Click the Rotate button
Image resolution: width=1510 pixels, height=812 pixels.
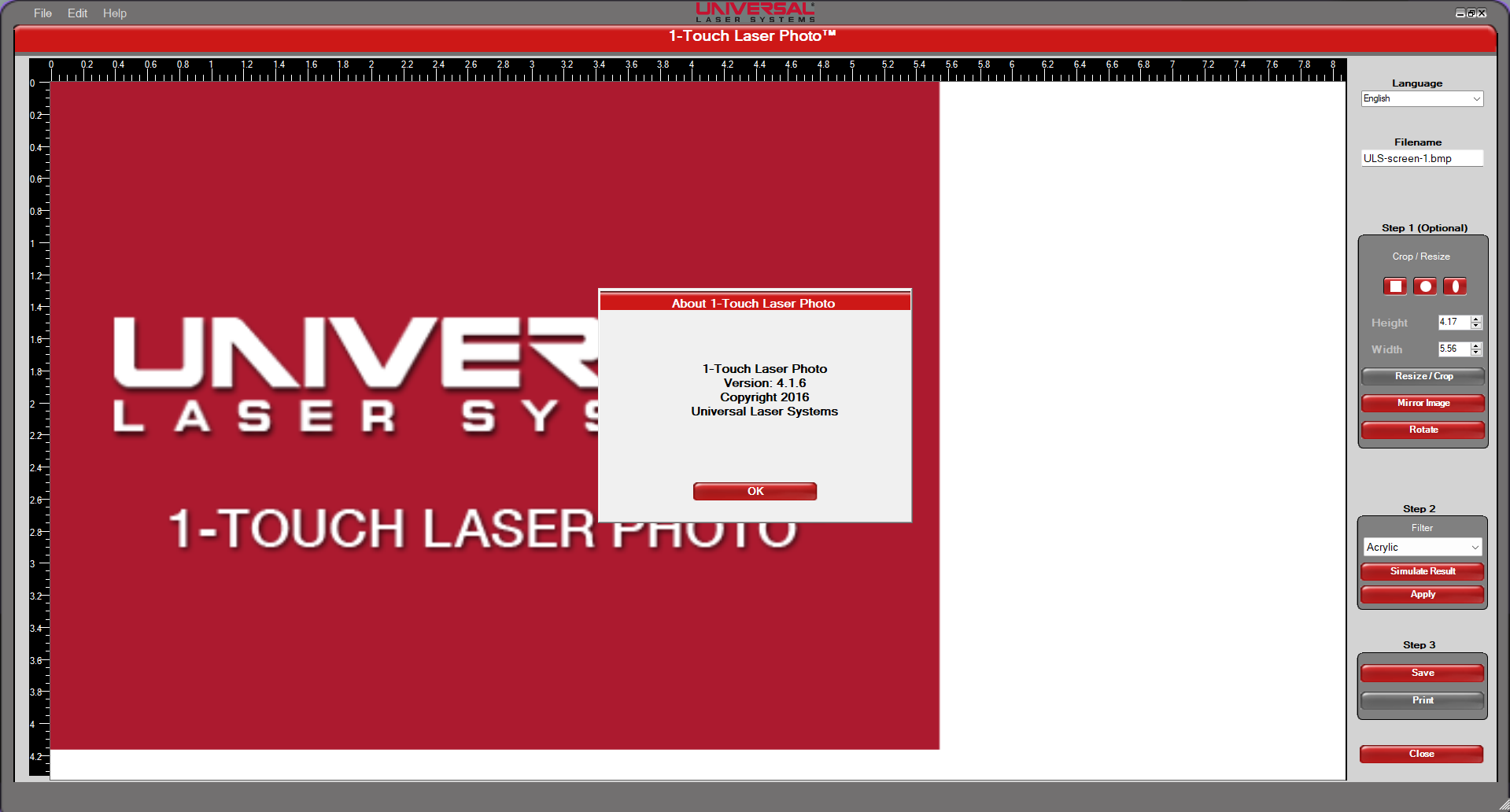(1423, 430)
